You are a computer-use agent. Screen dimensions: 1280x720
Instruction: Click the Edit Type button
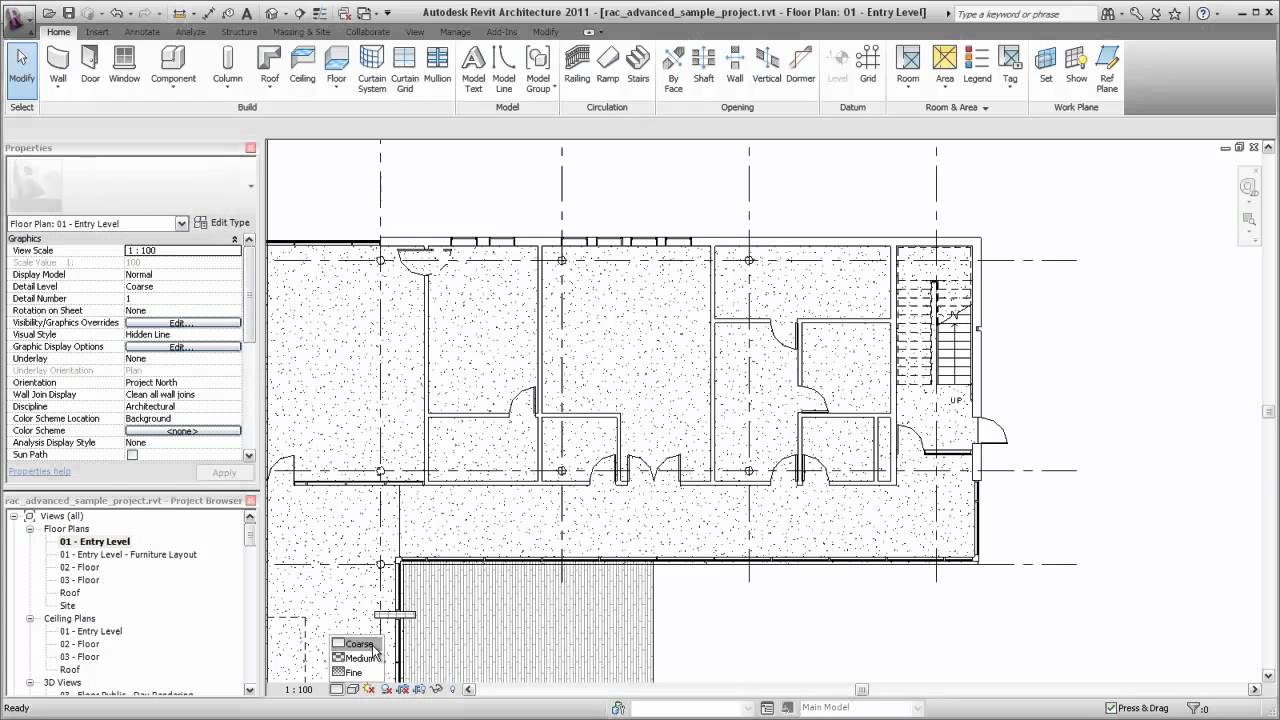222,223
